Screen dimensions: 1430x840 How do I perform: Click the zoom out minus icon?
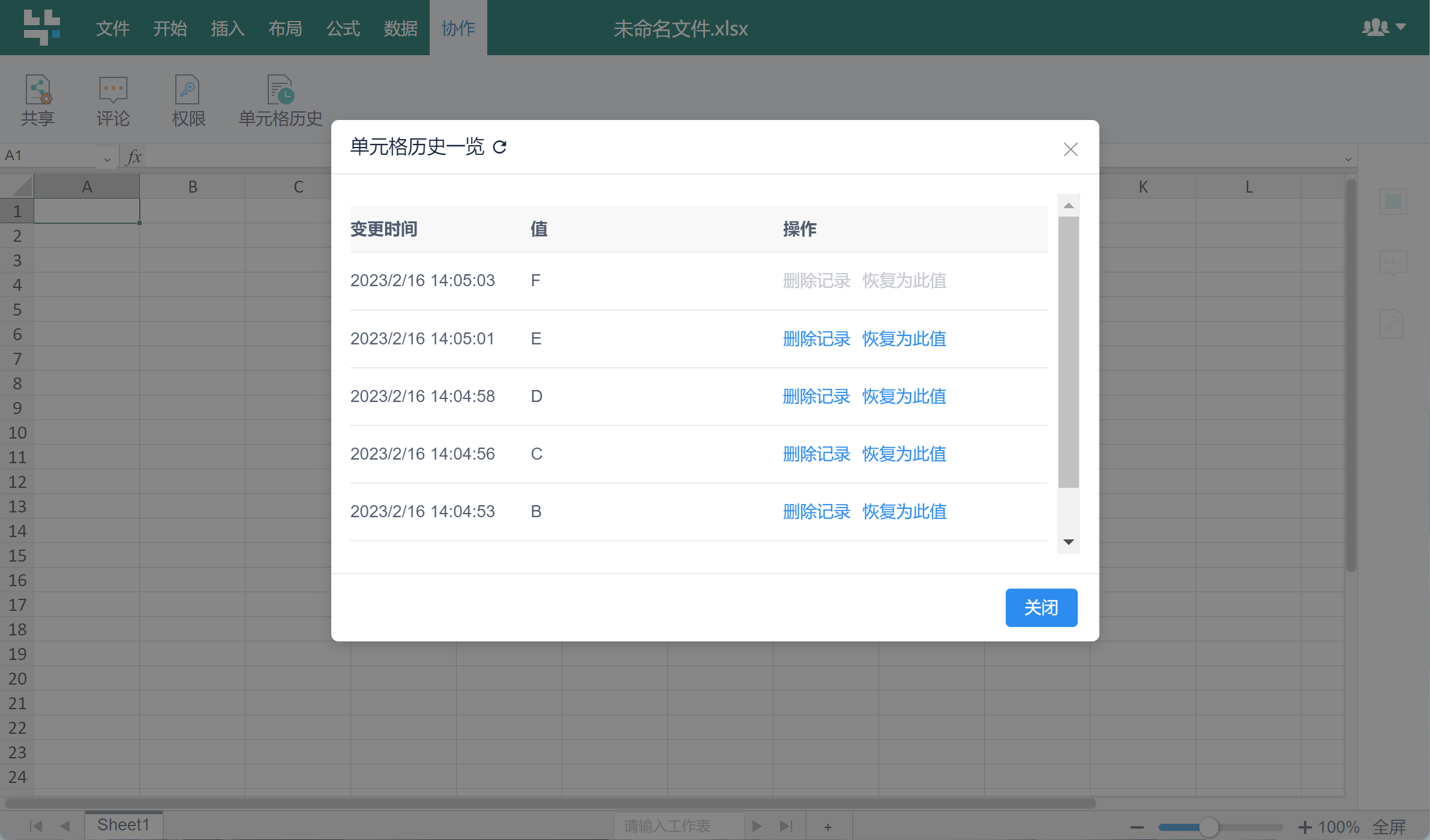pos(1137,827)
